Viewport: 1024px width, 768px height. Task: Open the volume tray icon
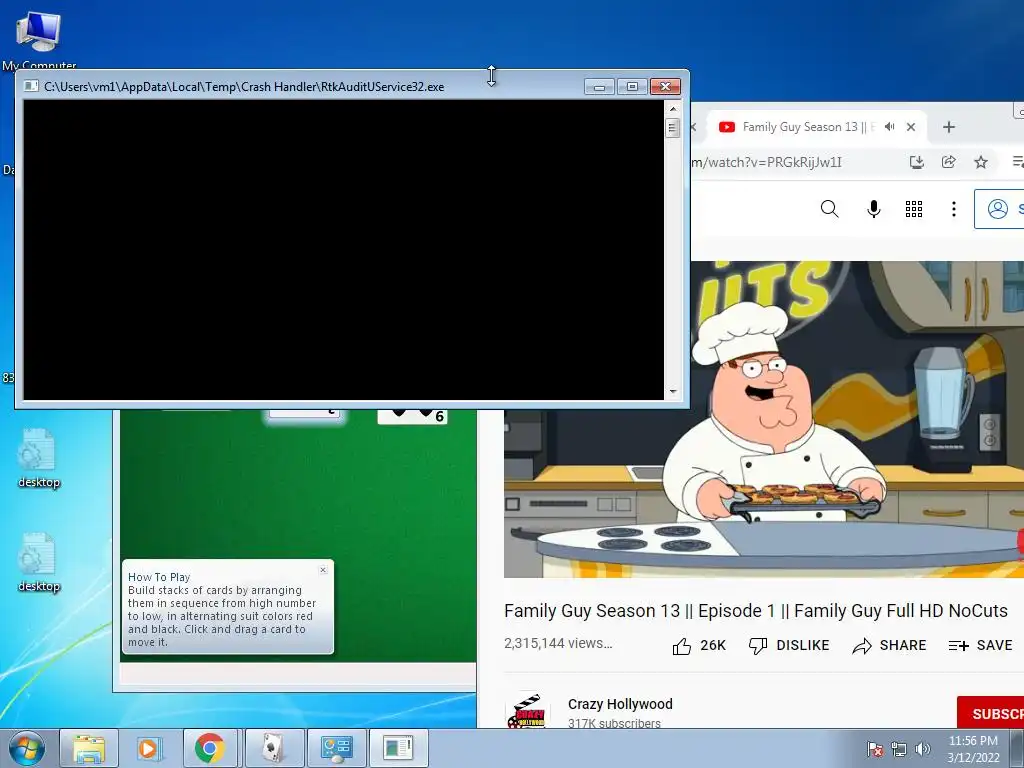point(923,748)
